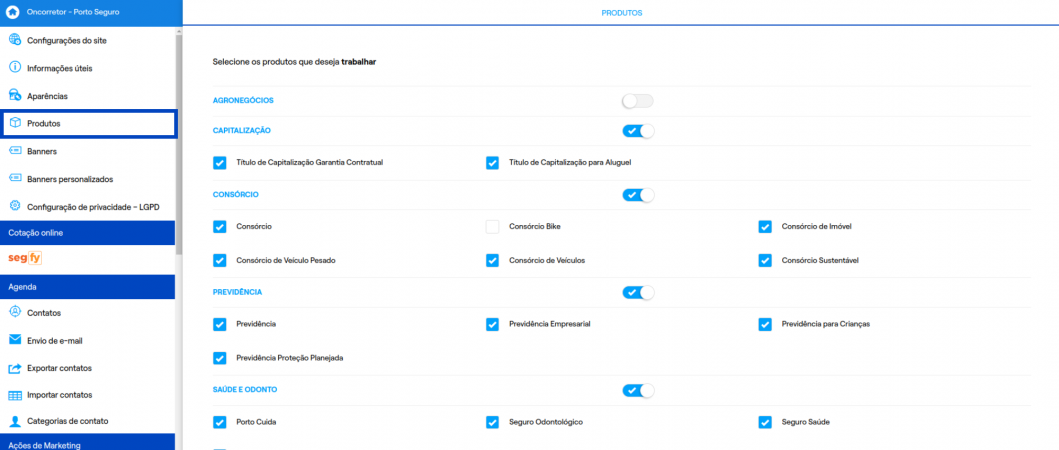The height and width of the screenshot is (450, 1059).
Task: Uncheck Consórcio de Veículo Pesado
Action: pos(219,260)
